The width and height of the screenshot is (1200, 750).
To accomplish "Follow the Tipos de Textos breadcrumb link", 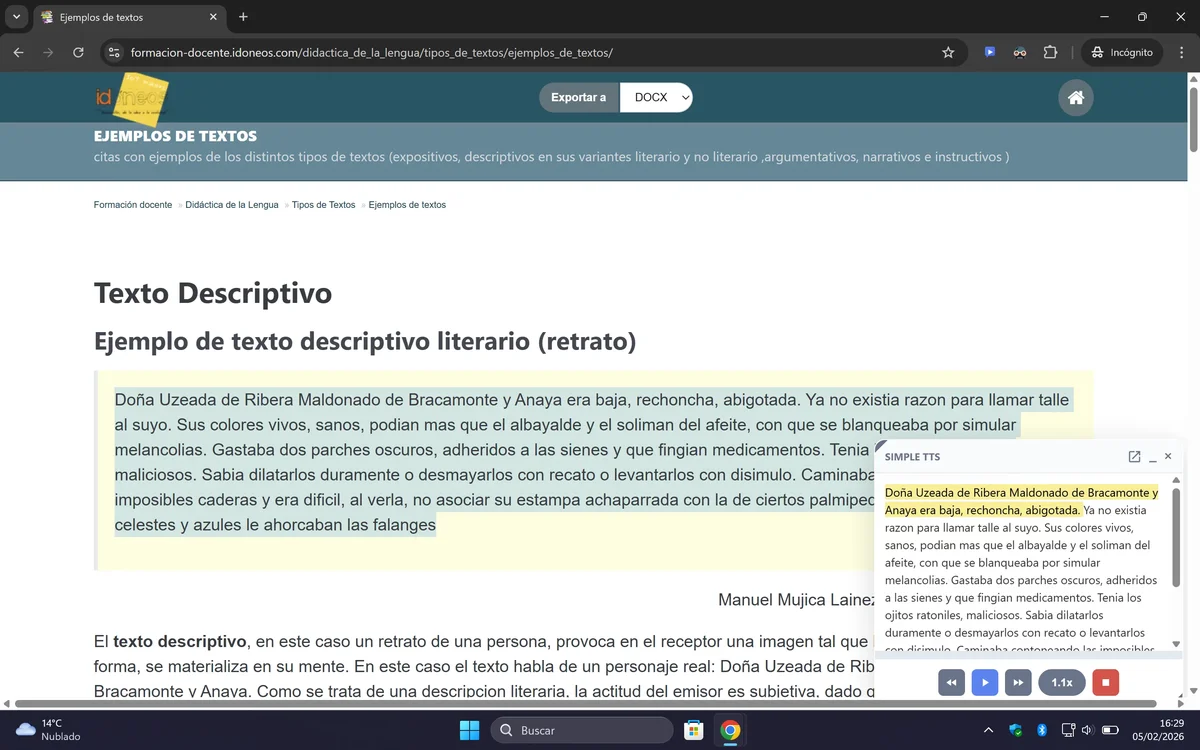I will point(323,204).
